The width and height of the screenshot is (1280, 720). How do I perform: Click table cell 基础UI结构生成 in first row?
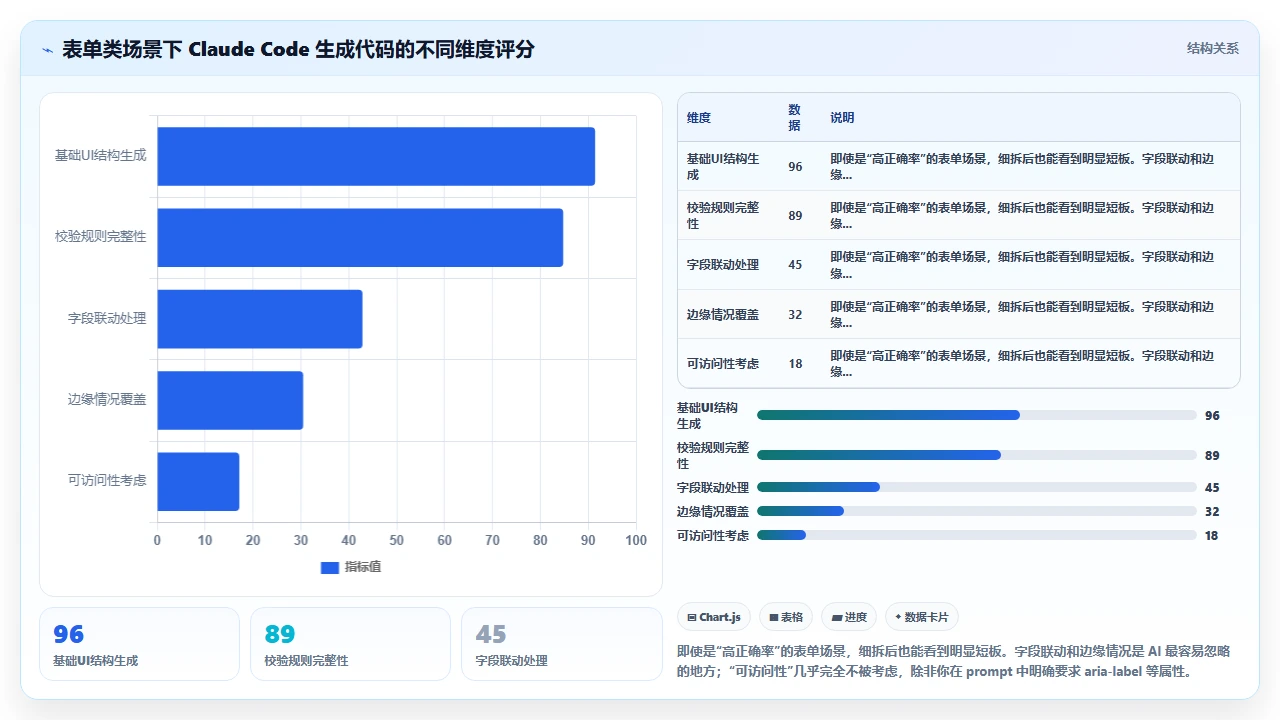(723, 166)
